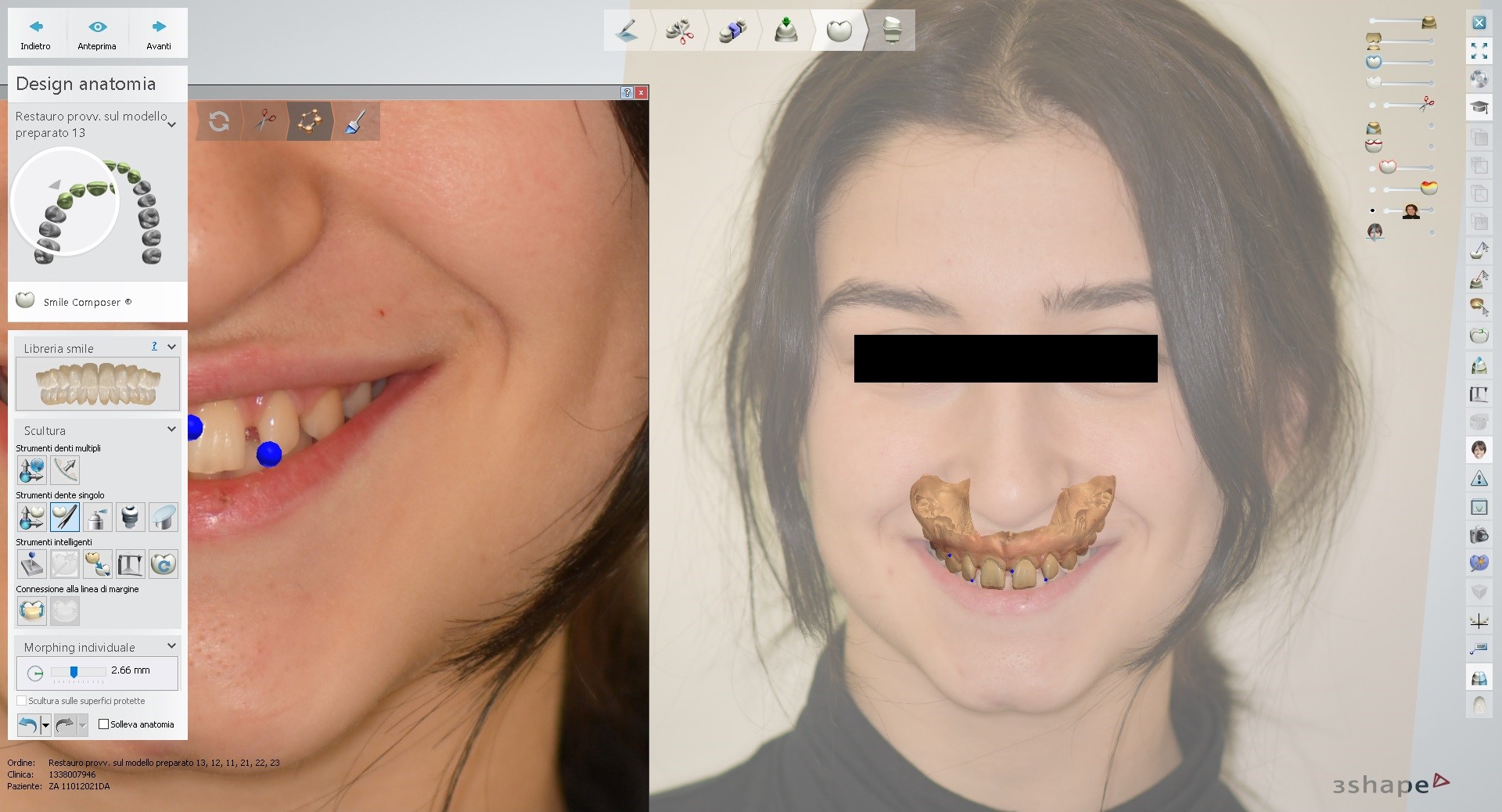Select the joystick smart tool
This screenshot has width=1502, height=812.
[32, 564]
